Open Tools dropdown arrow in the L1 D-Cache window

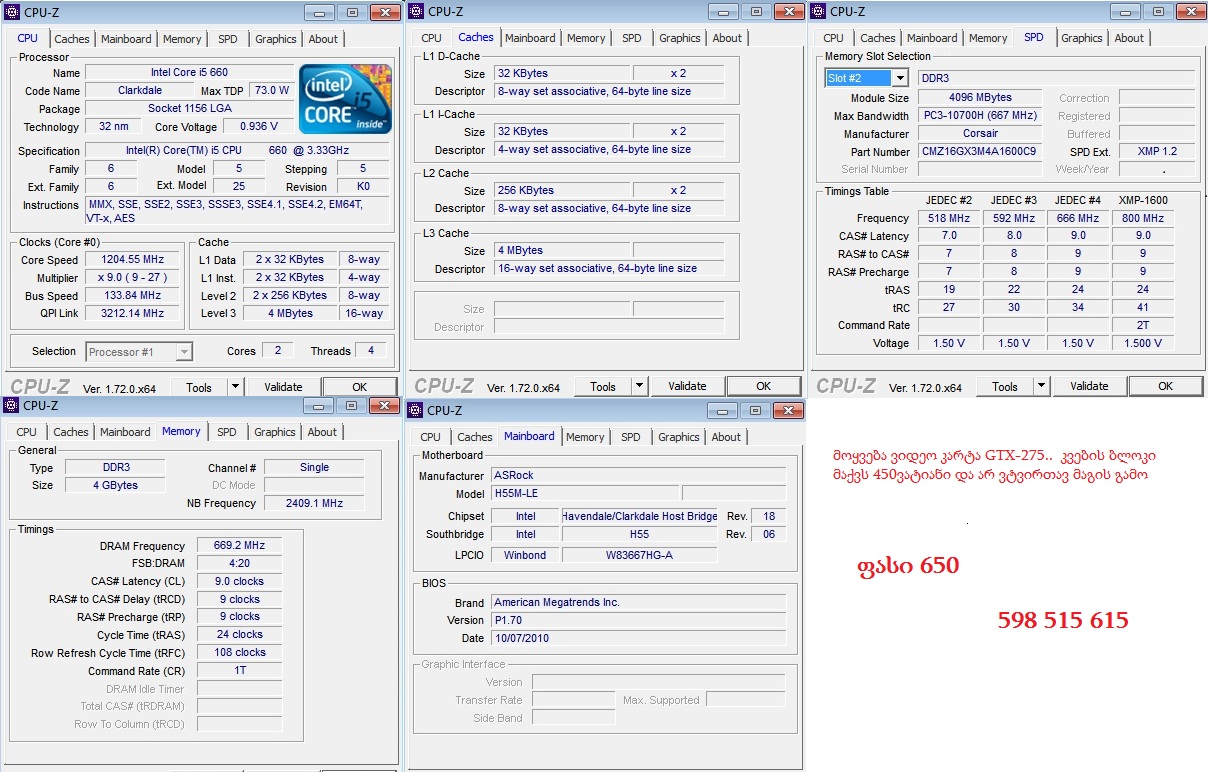coord(639,386)
